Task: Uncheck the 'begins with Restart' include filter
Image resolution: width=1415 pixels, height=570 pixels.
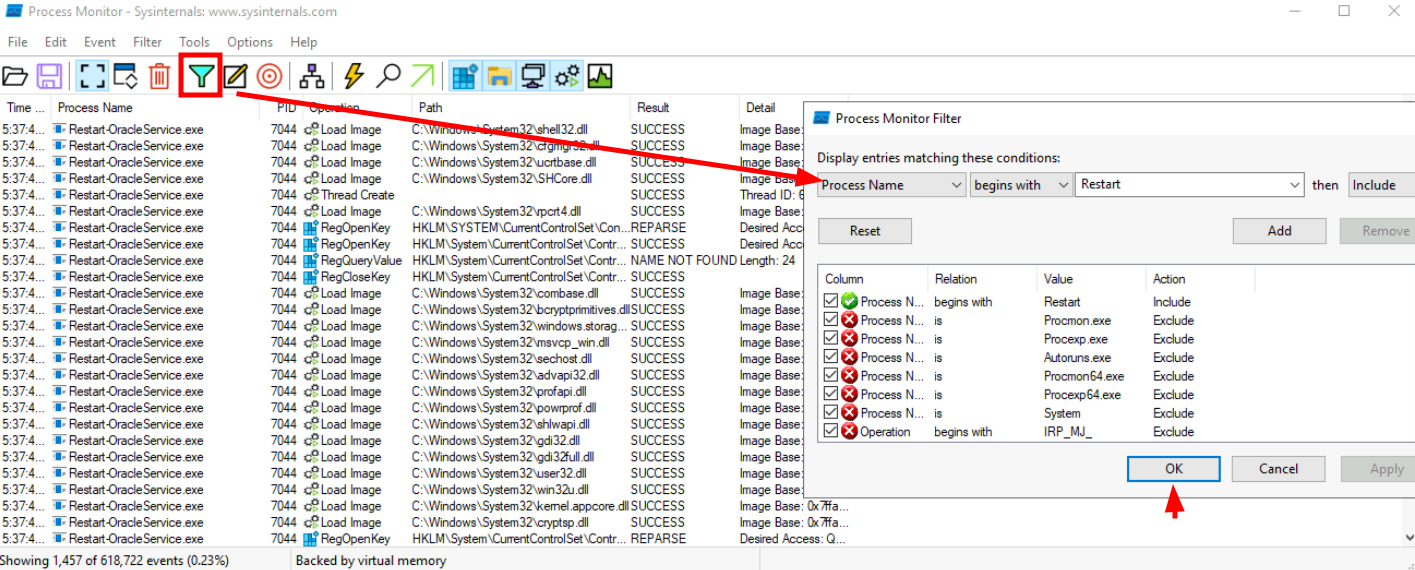Action: coord(831,301)
